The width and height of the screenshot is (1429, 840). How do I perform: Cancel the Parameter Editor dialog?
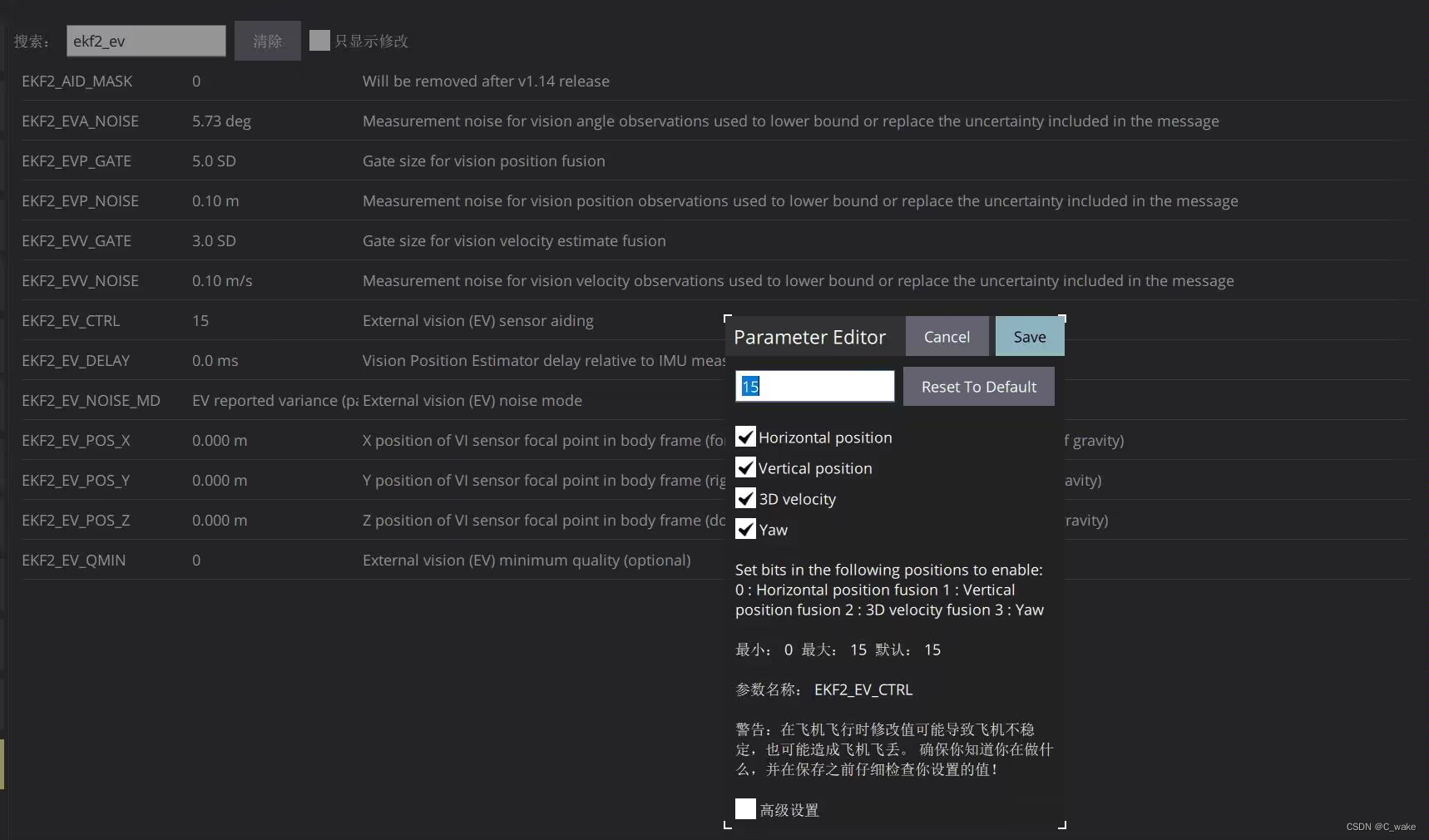946,336
